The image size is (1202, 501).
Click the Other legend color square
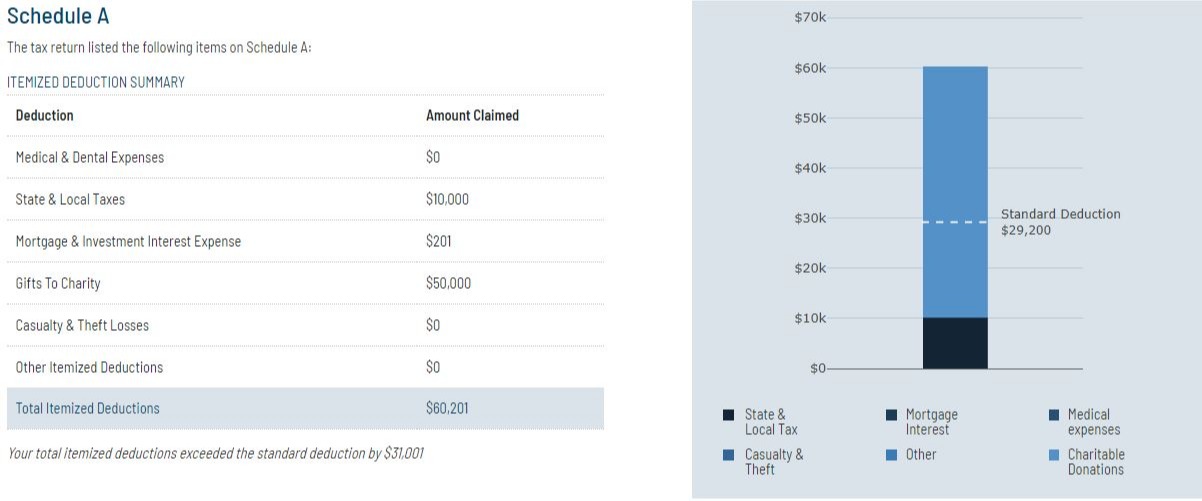pos(891,455)
